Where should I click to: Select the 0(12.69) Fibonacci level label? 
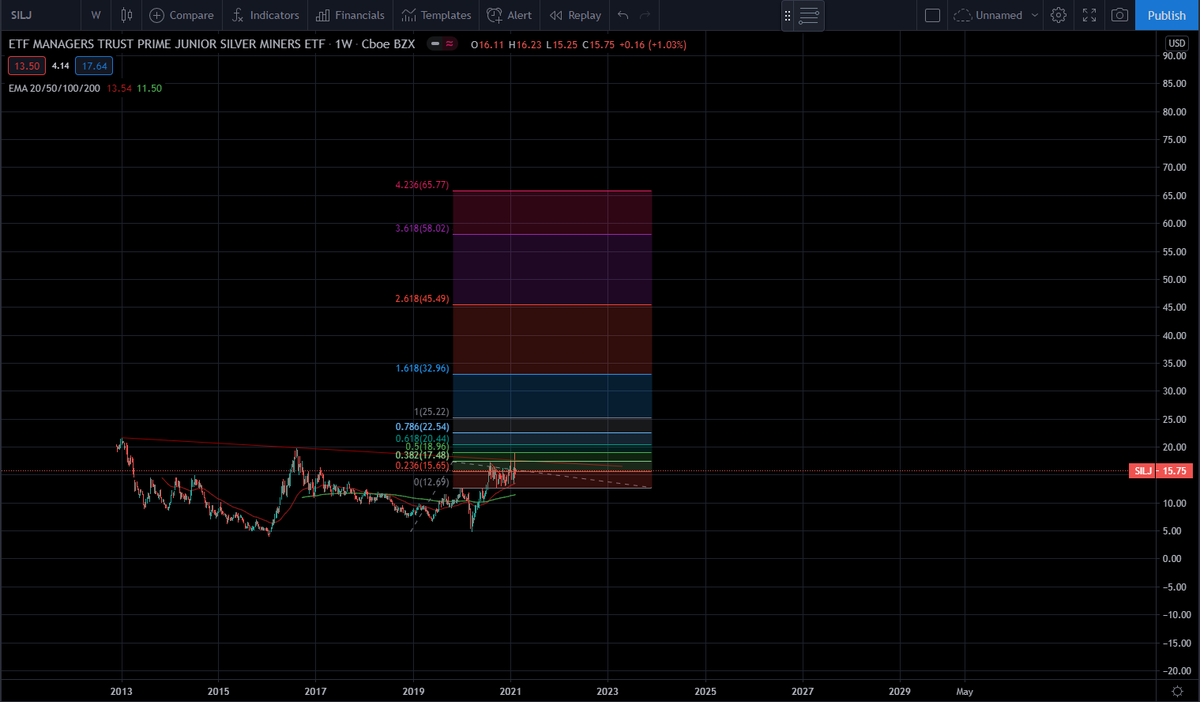click(431, 482)
